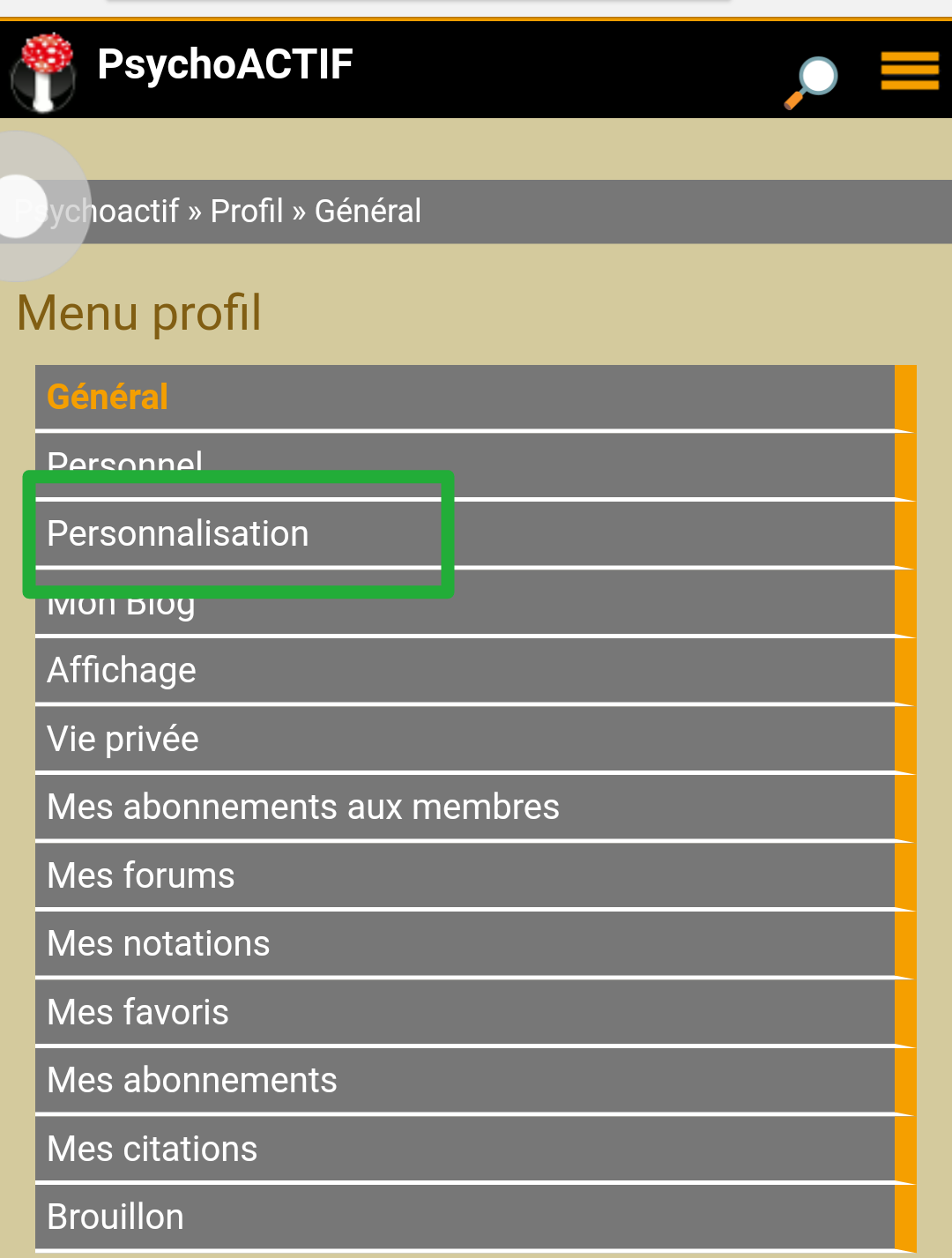Show Mes notations
Image resolution: width=952 pixels, height=1258 pixels.
[x=159, y=944]
